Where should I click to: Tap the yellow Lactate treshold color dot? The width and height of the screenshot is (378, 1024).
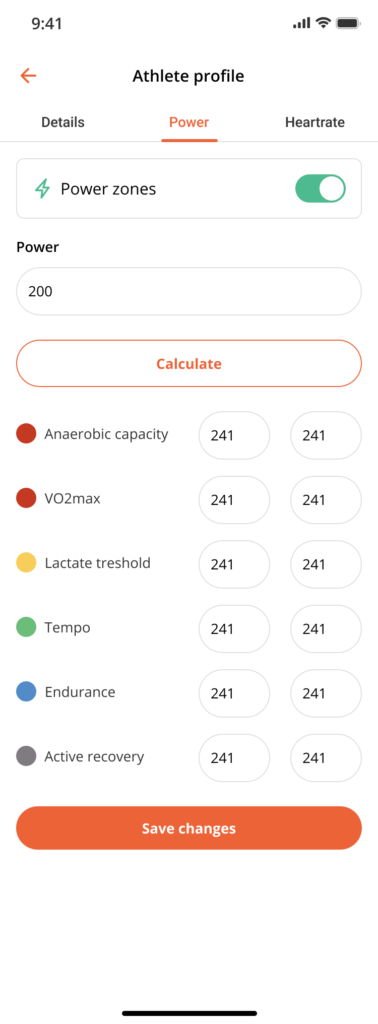[26, 562]
